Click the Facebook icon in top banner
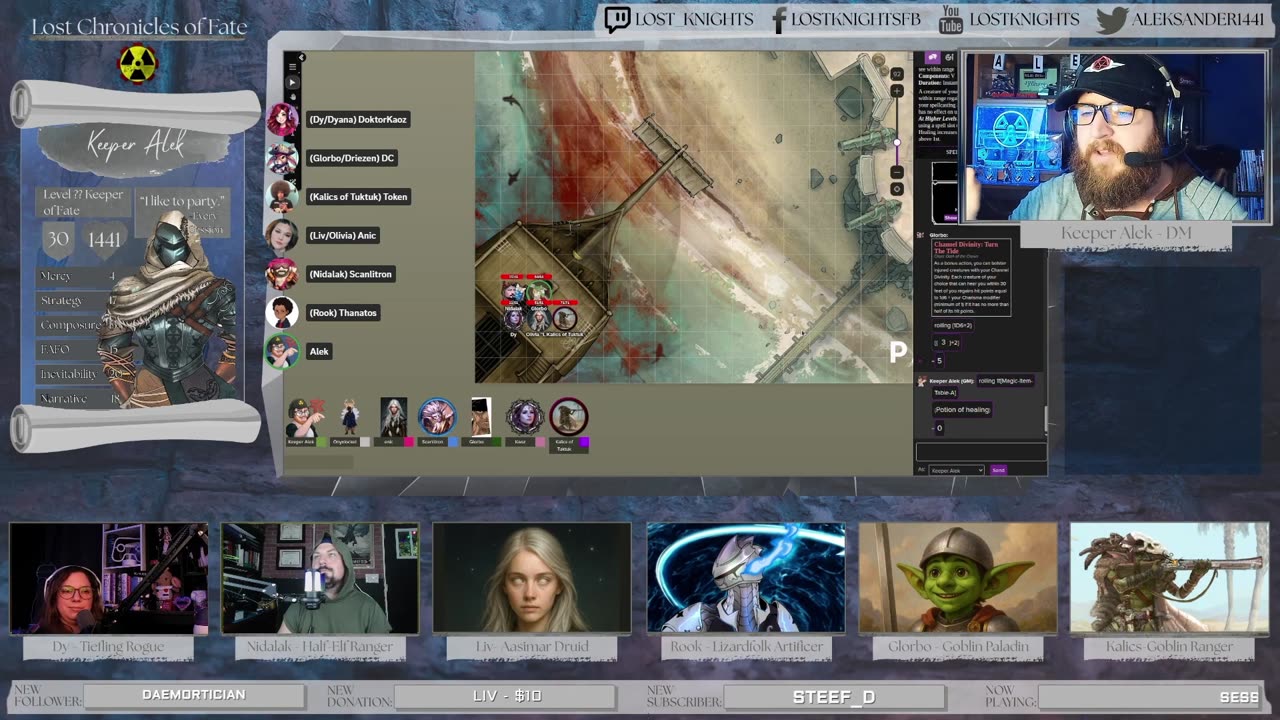This screenshot has width=1280, height=720. 780,19
